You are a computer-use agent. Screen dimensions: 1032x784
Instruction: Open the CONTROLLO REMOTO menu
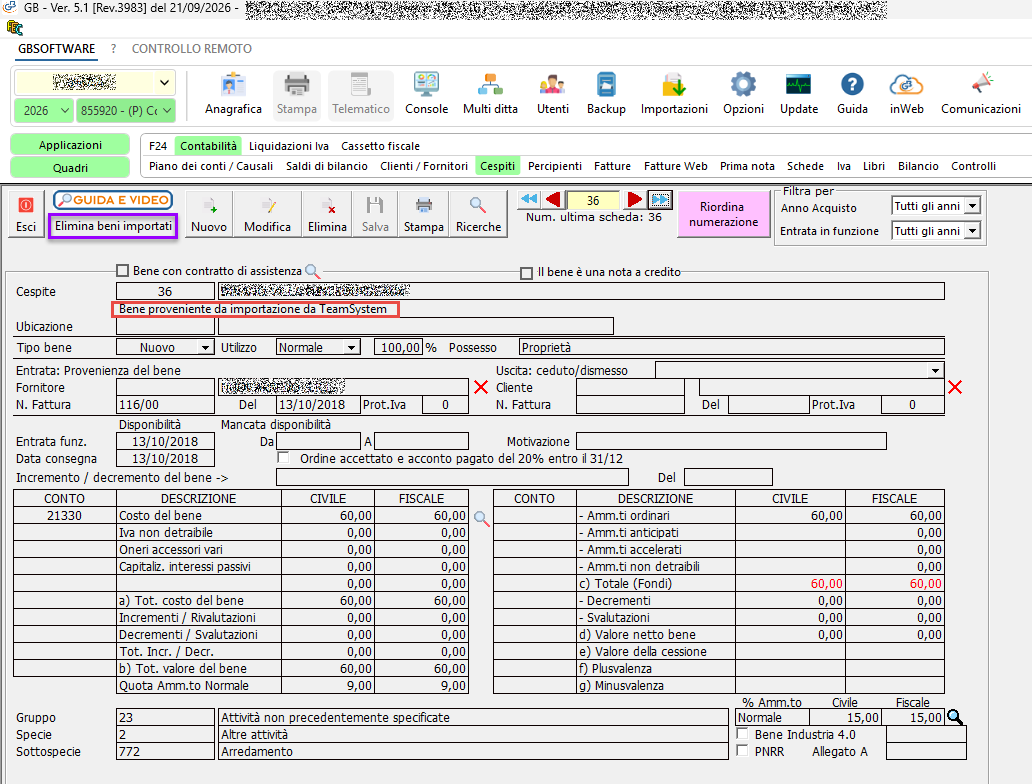(x=192, y=49)
